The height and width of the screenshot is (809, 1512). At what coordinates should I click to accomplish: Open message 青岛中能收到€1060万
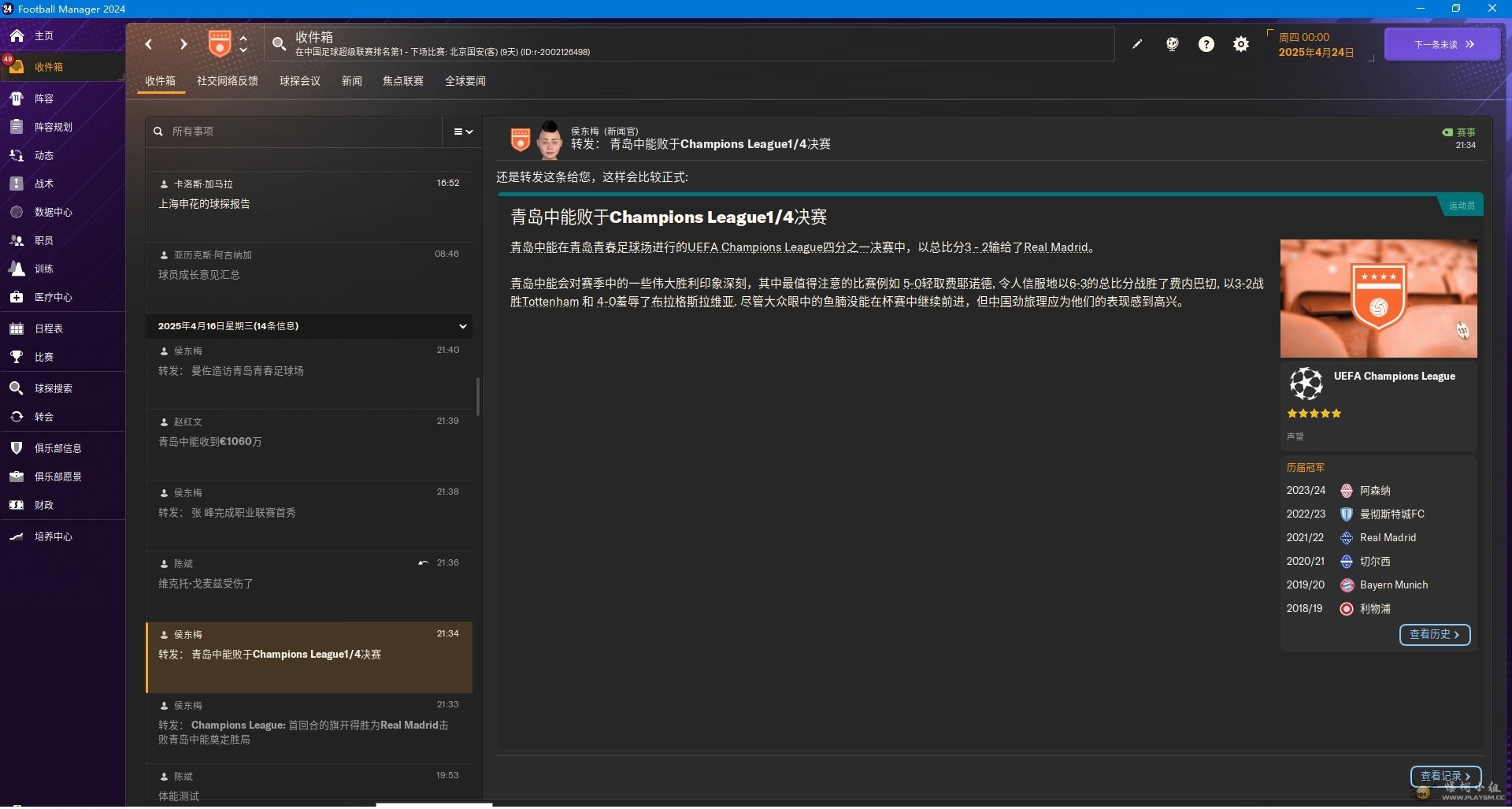(309, 444)
